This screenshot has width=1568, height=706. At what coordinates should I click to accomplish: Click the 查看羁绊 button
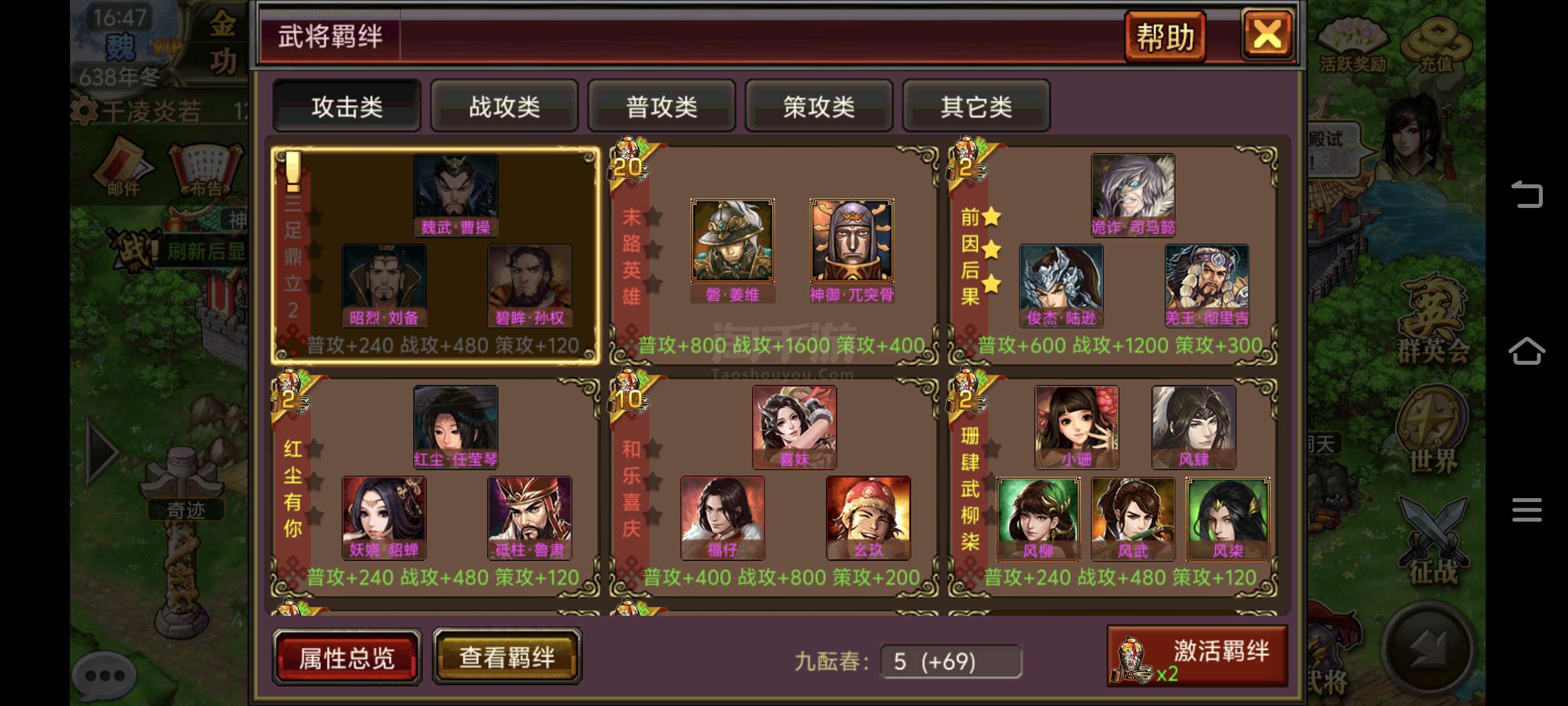[x=507, y=657]
